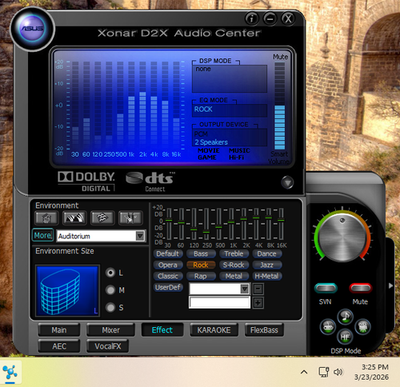Image resolution: width=400 pixels, height=387 pixels.
Task: Apply the Classic EQ preset
Action: click(x=168, y=276)
